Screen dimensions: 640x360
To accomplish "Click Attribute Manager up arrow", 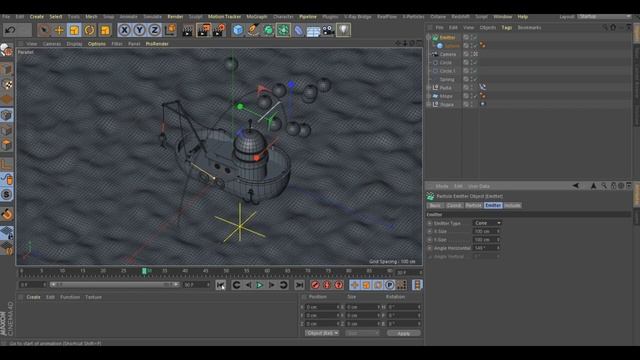I will click(x=593, y=186).
